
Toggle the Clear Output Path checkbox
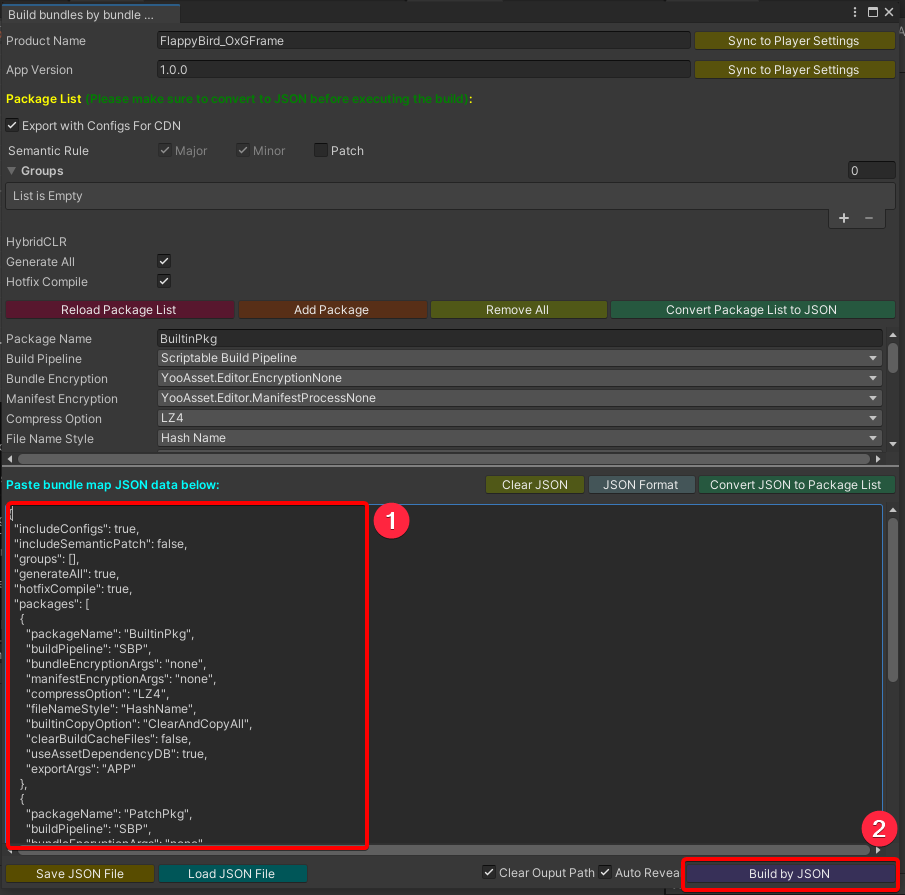489,873
